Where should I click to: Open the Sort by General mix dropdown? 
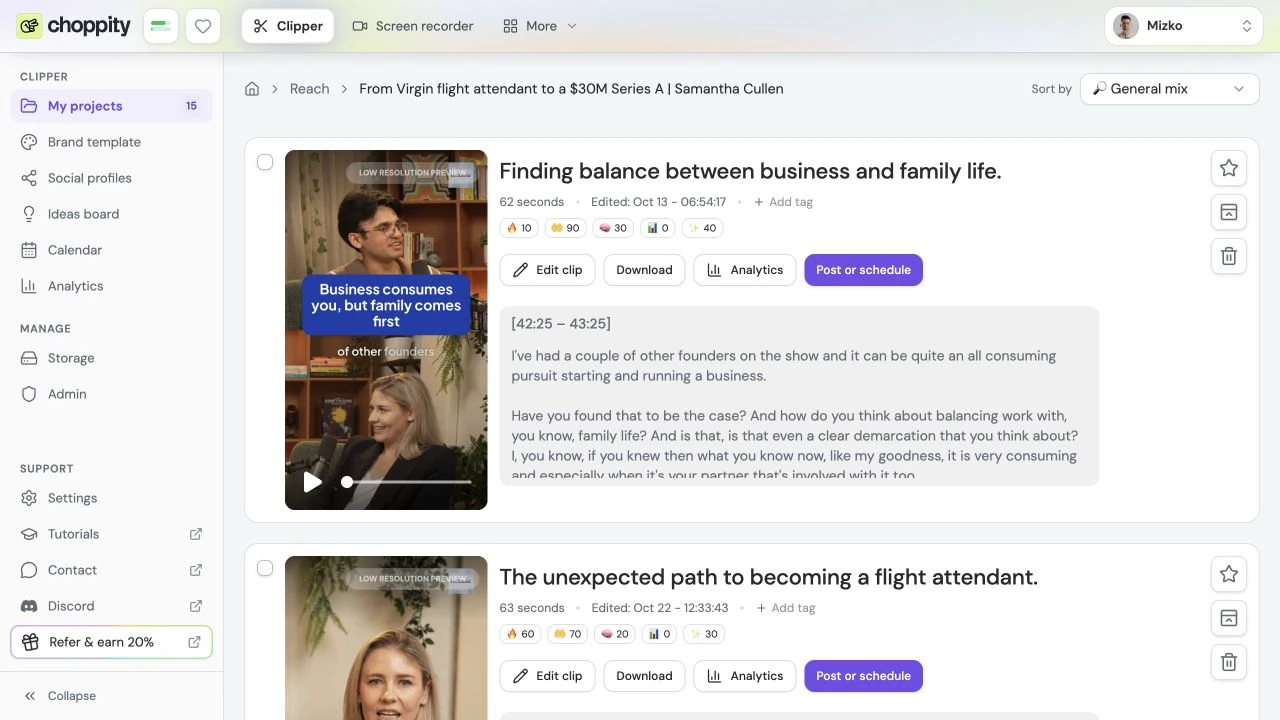coord(1169,89)
